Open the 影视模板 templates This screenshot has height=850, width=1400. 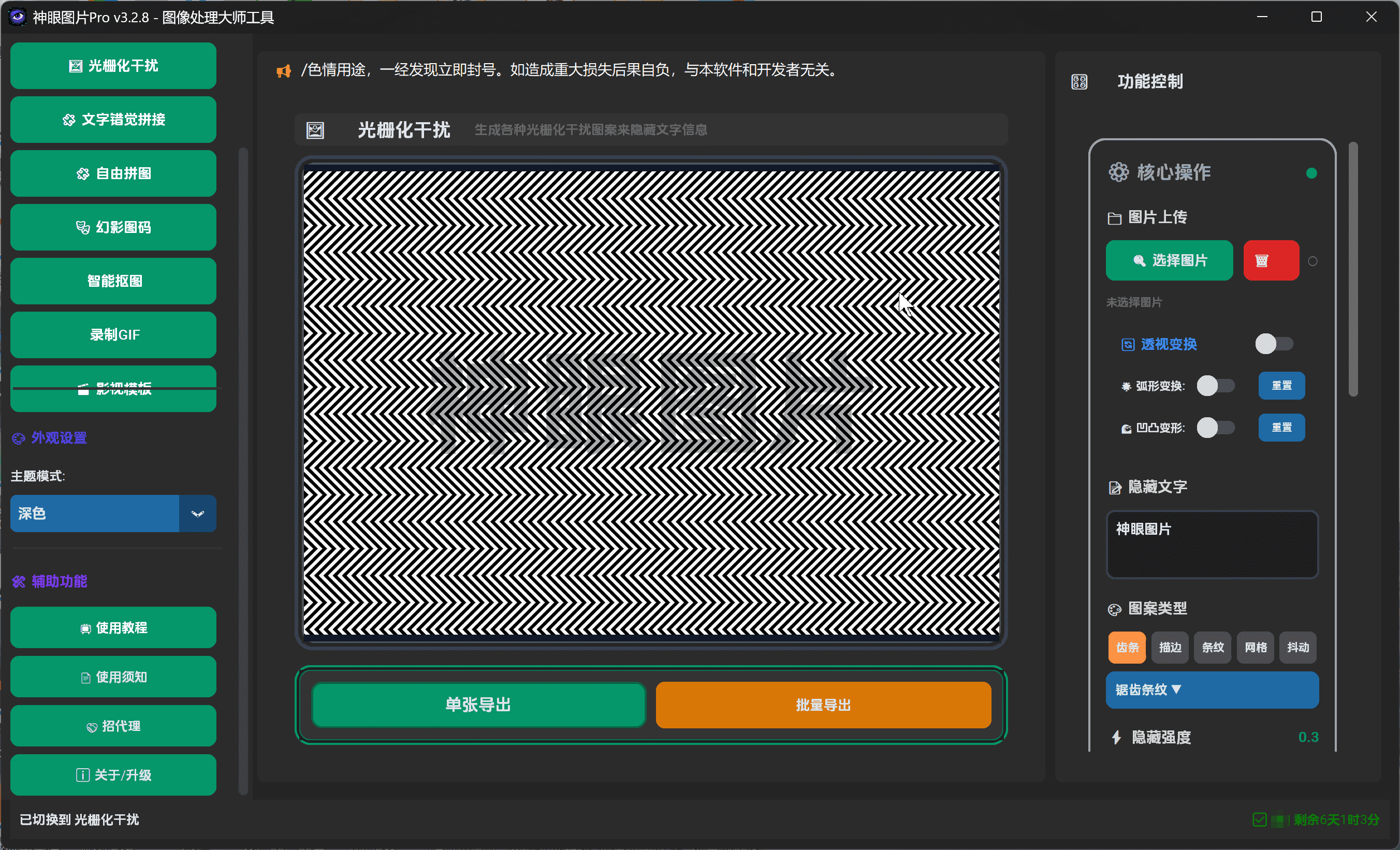click(112, 389)
